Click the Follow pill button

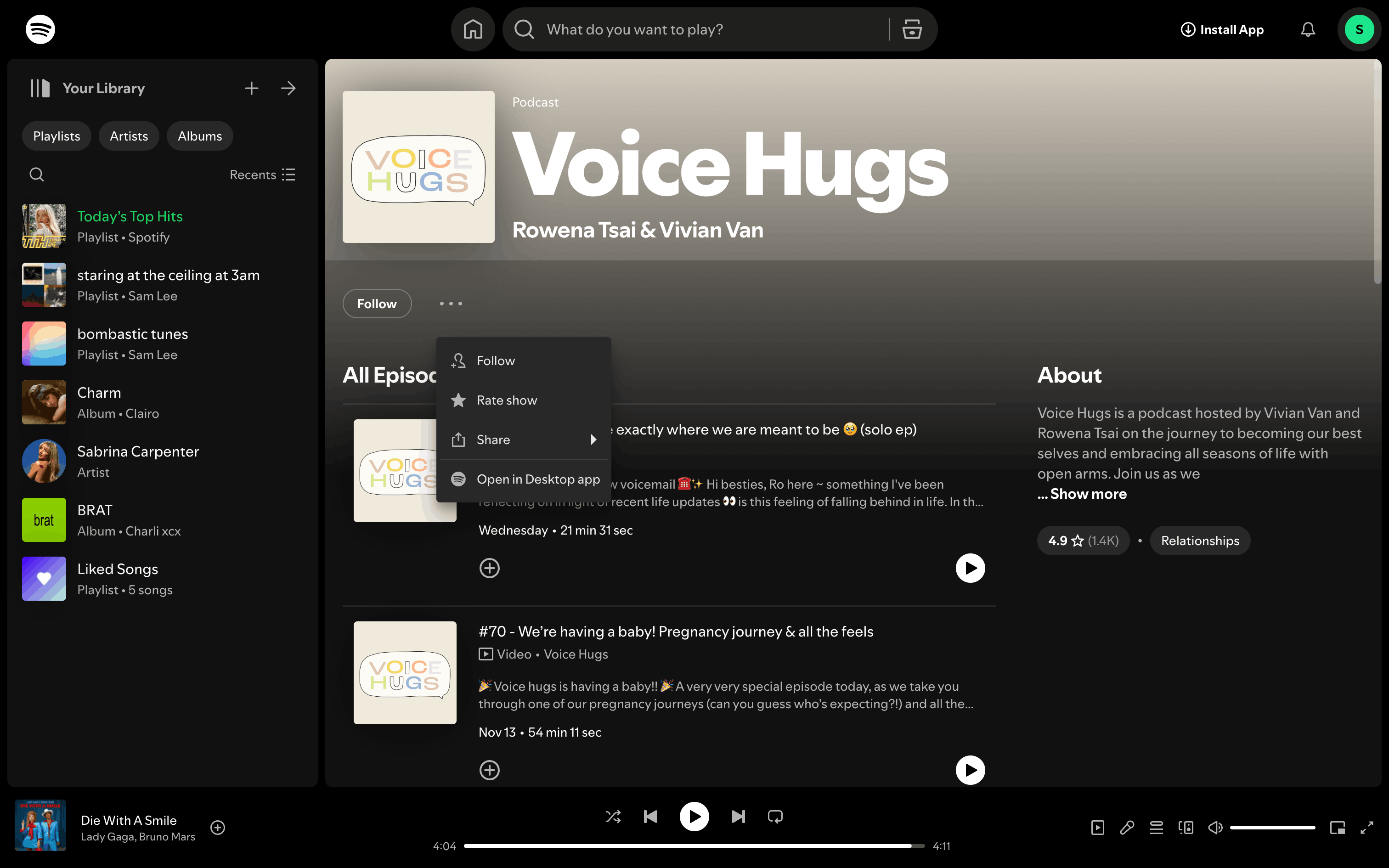[x=377, y=304]
